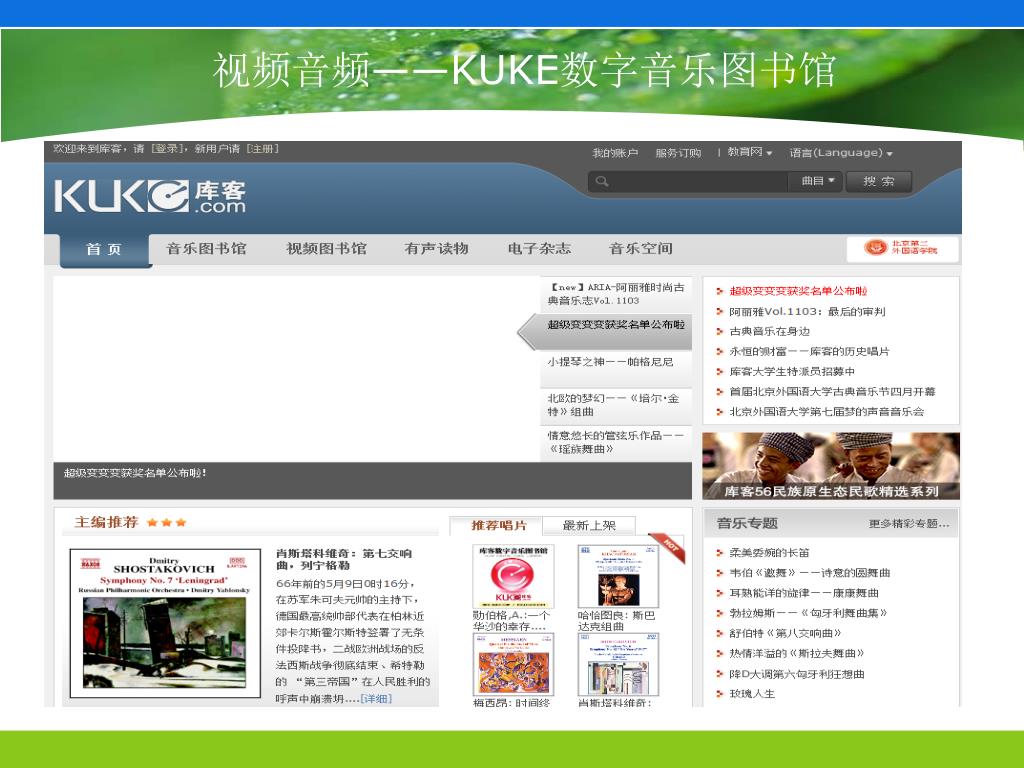Open 库客大学生特派员招募中 link
Screen dimensions: 1024x768
coord(792,372)
